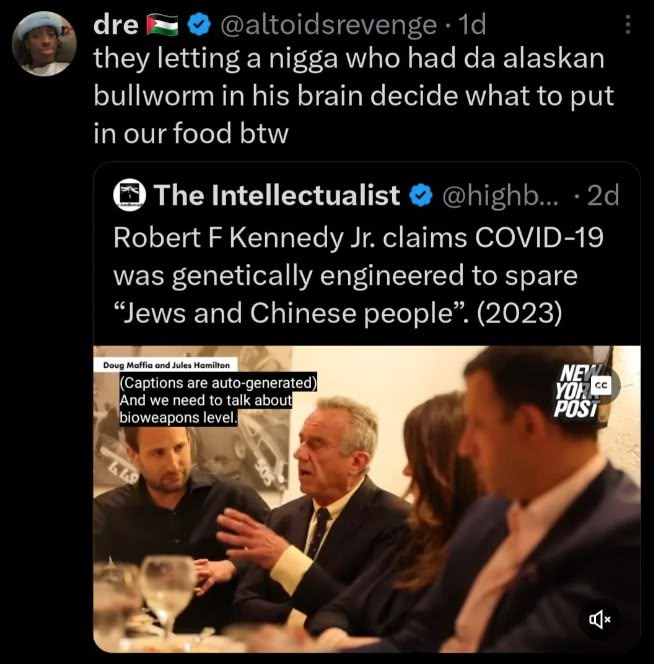
Task: Click The Intellectualist's verified checkmark badge
Action: [421, 195]
